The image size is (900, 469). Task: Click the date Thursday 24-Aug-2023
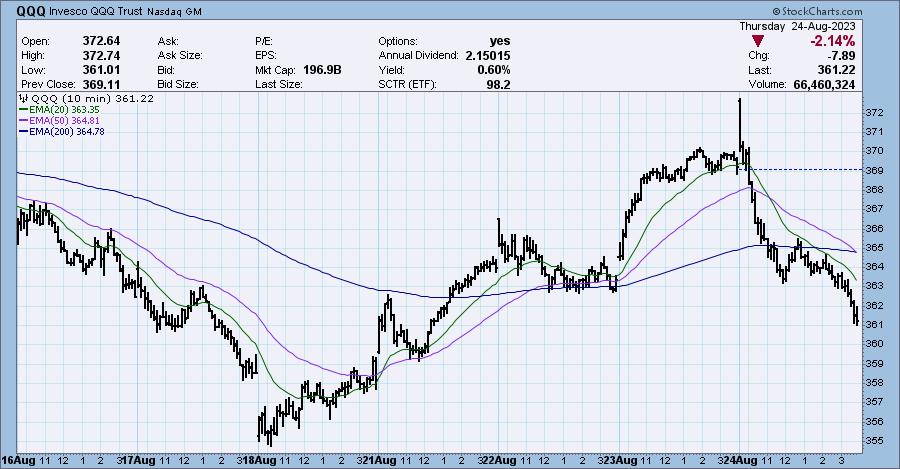(797, 26)
